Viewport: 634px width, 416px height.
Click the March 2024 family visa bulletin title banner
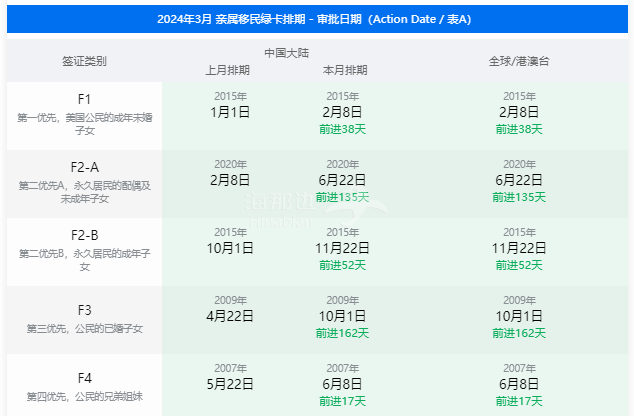coord(316,19)
